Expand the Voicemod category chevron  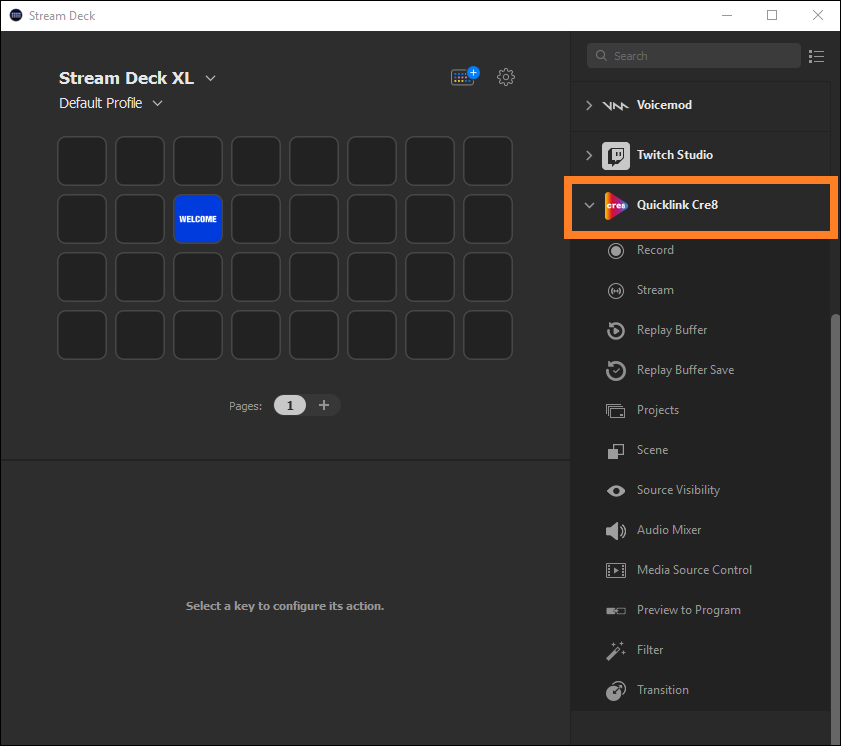pyautogui.click(x=589, y=105)
